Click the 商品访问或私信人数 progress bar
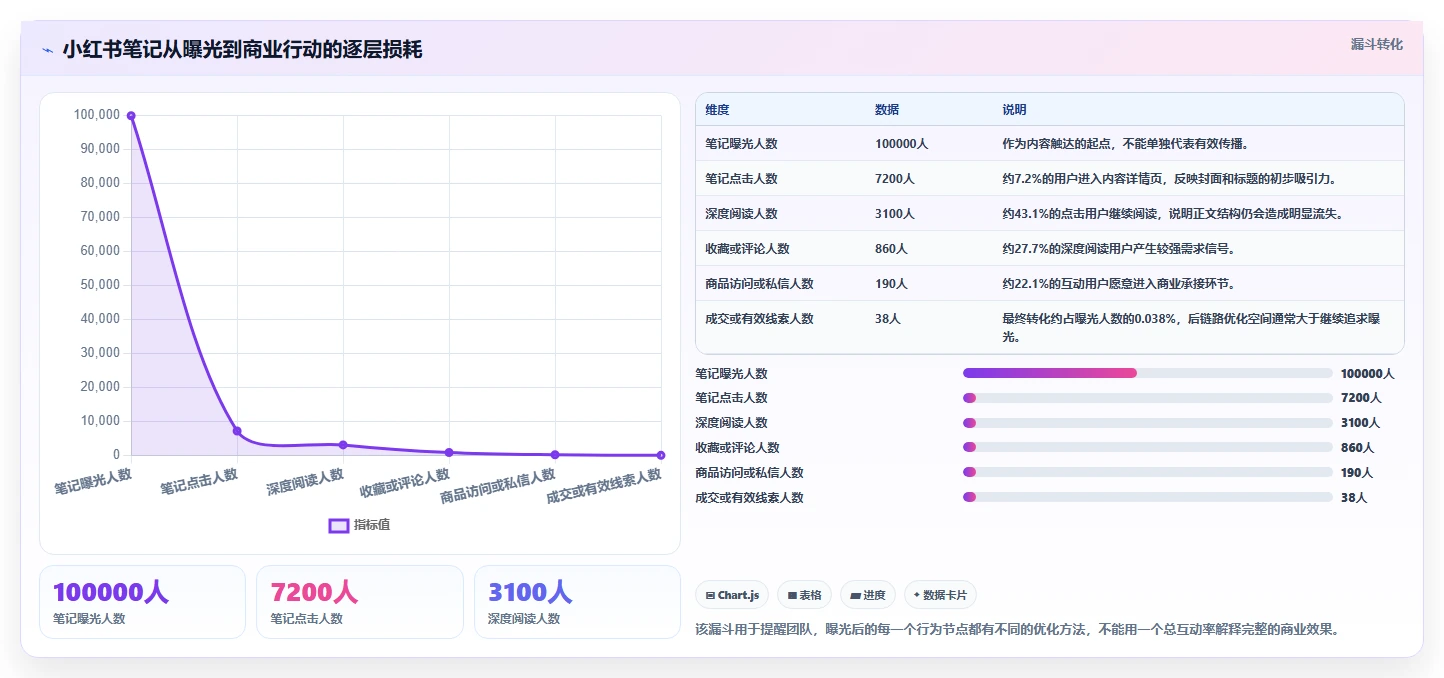The width and height of the screenshot is (1444, 678). pos(1147,472)
